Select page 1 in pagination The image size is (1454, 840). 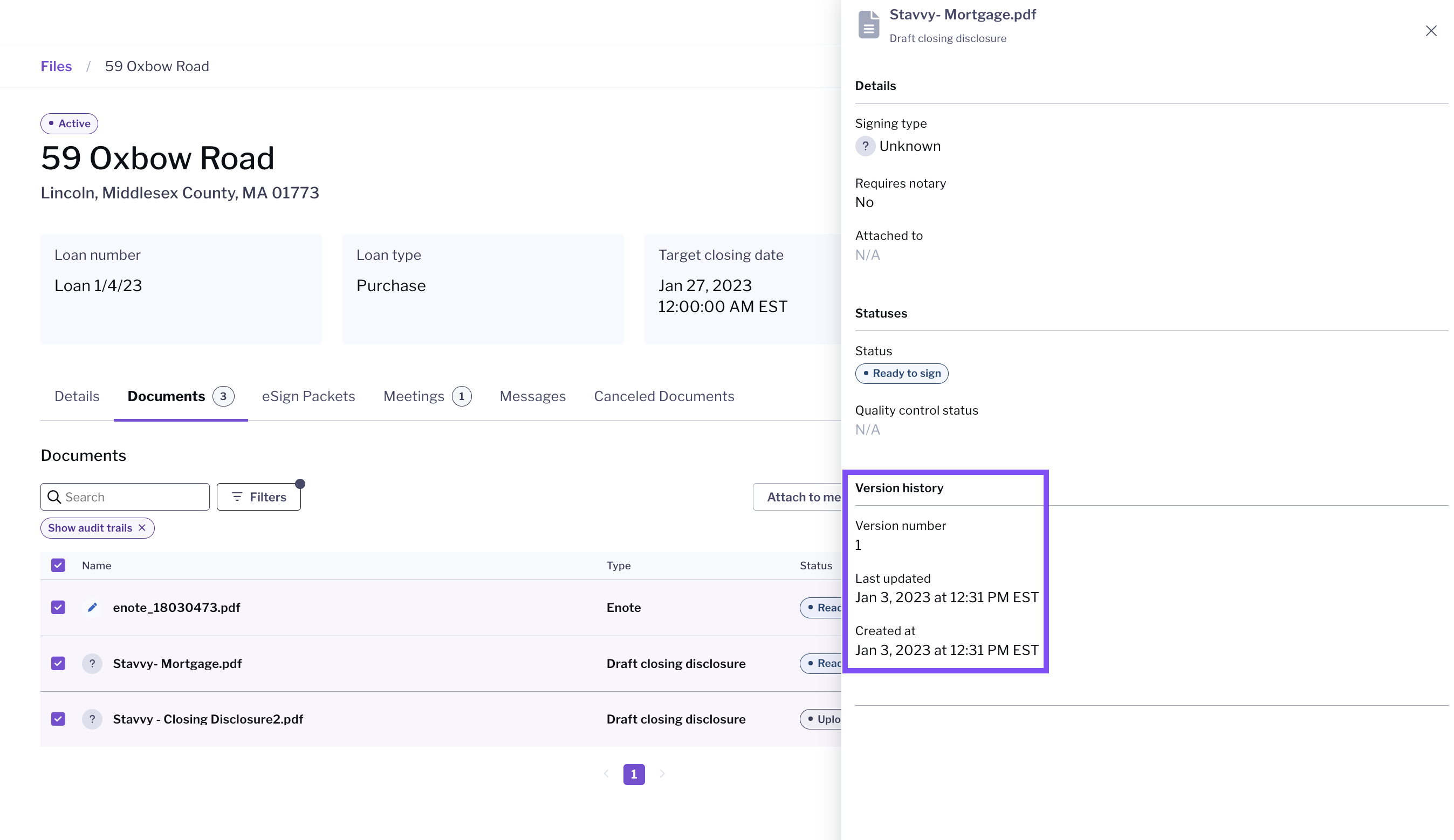pyautogui.click(x=634, y=774)
